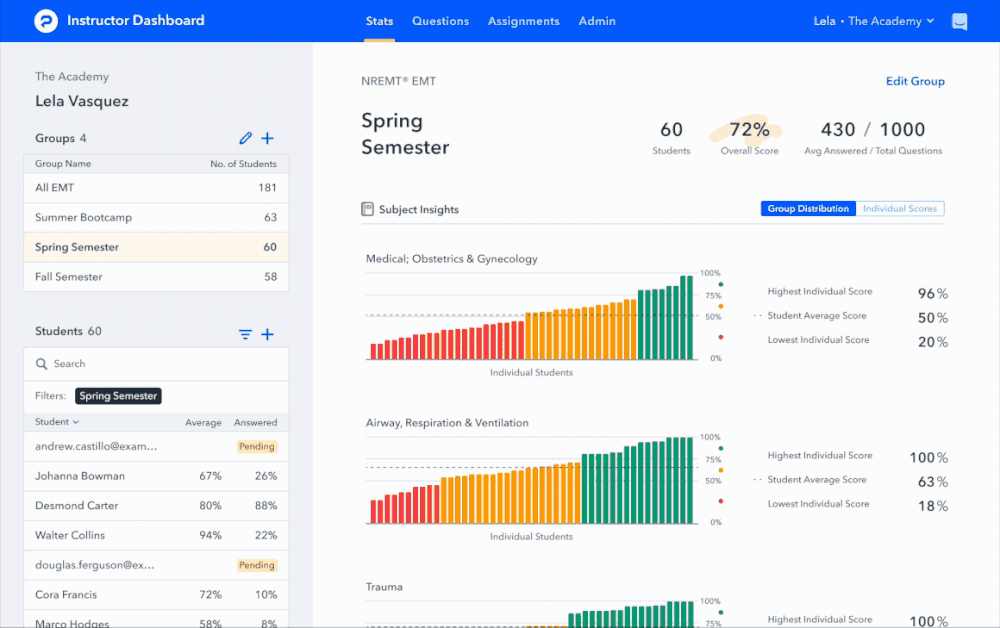This screenshot has height=628, width=1000.
Task: Open the Lela • The Academy account dropdown
Action: click(x=874, y=21)
